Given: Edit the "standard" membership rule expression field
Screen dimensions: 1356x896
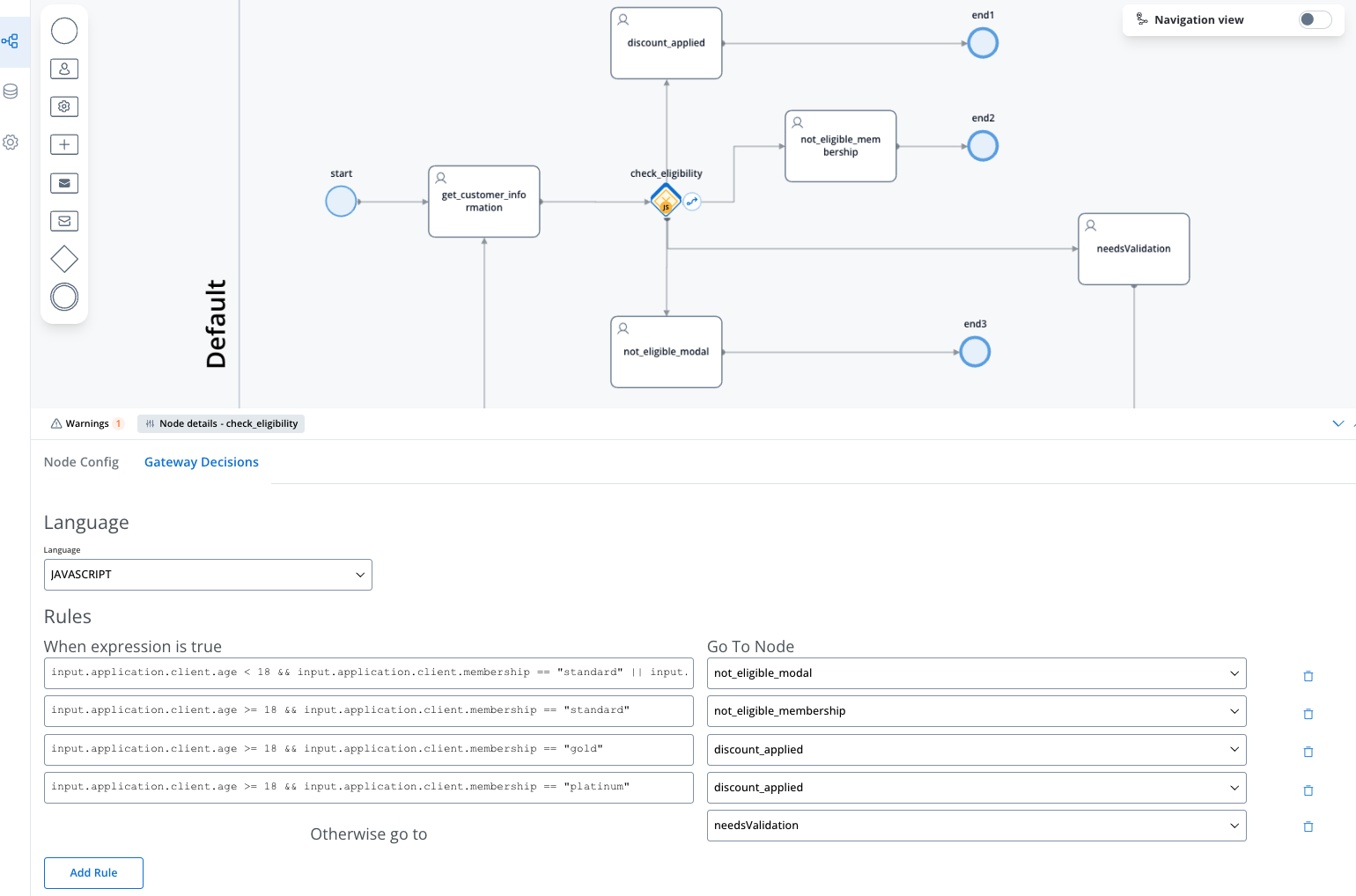Looking at the screenshot, I should (369, 711).
